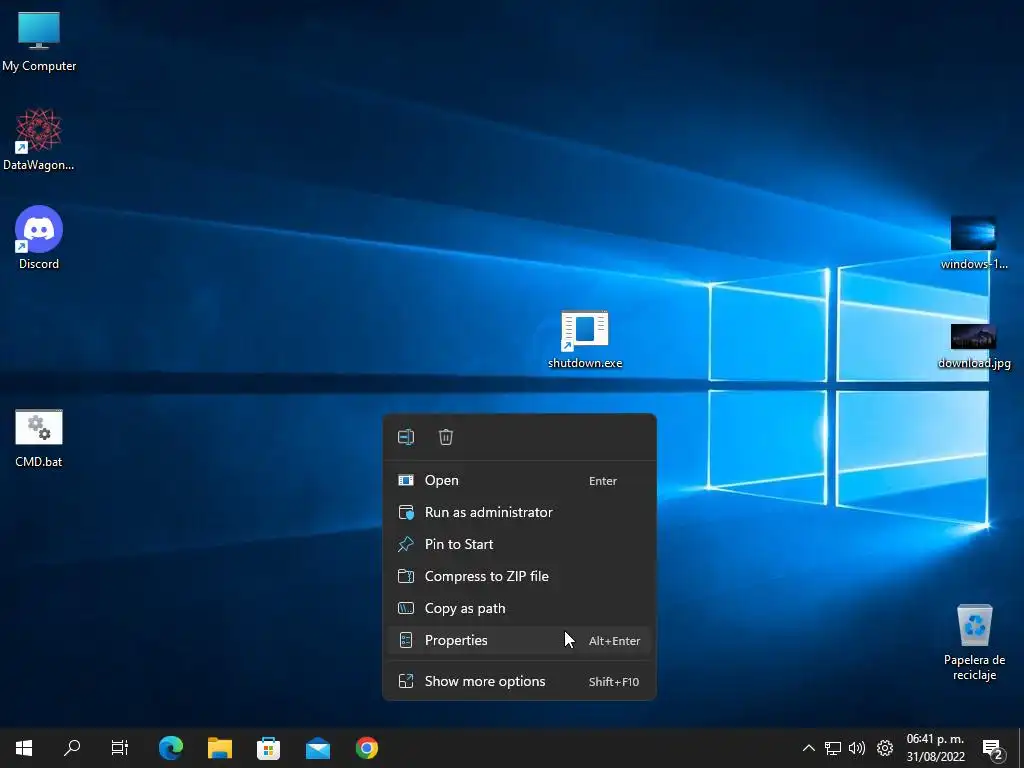Click the settings gear tray icon
The image size is (1024, 768).
coord(885,748)
